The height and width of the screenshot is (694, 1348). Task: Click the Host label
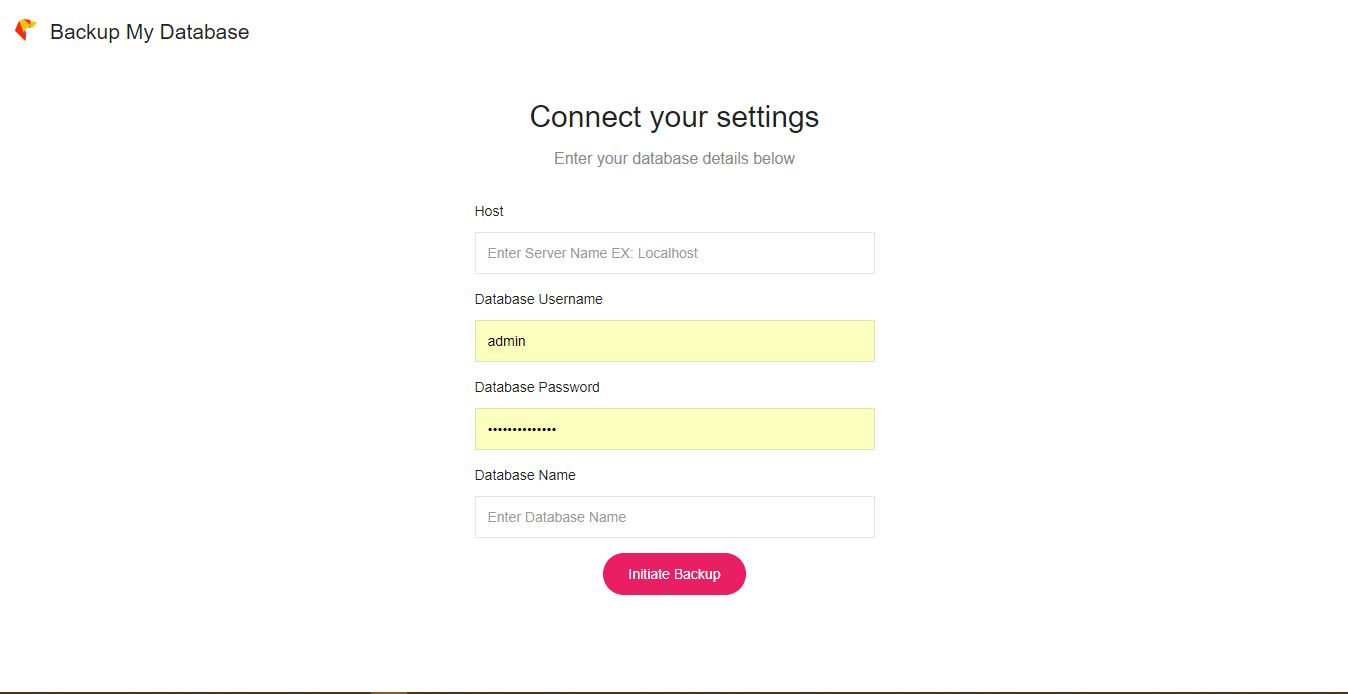click(x=489, y=211)
